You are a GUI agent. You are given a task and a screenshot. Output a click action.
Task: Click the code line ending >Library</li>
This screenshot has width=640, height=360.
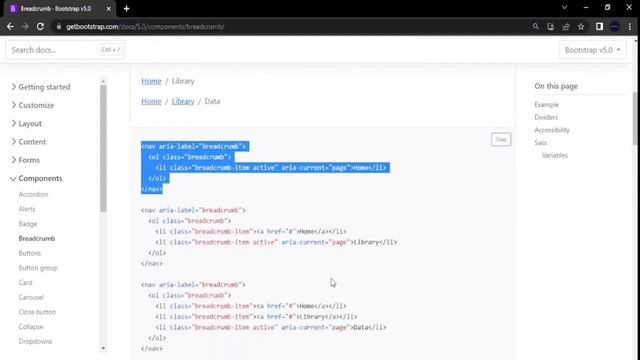point(276,242)
